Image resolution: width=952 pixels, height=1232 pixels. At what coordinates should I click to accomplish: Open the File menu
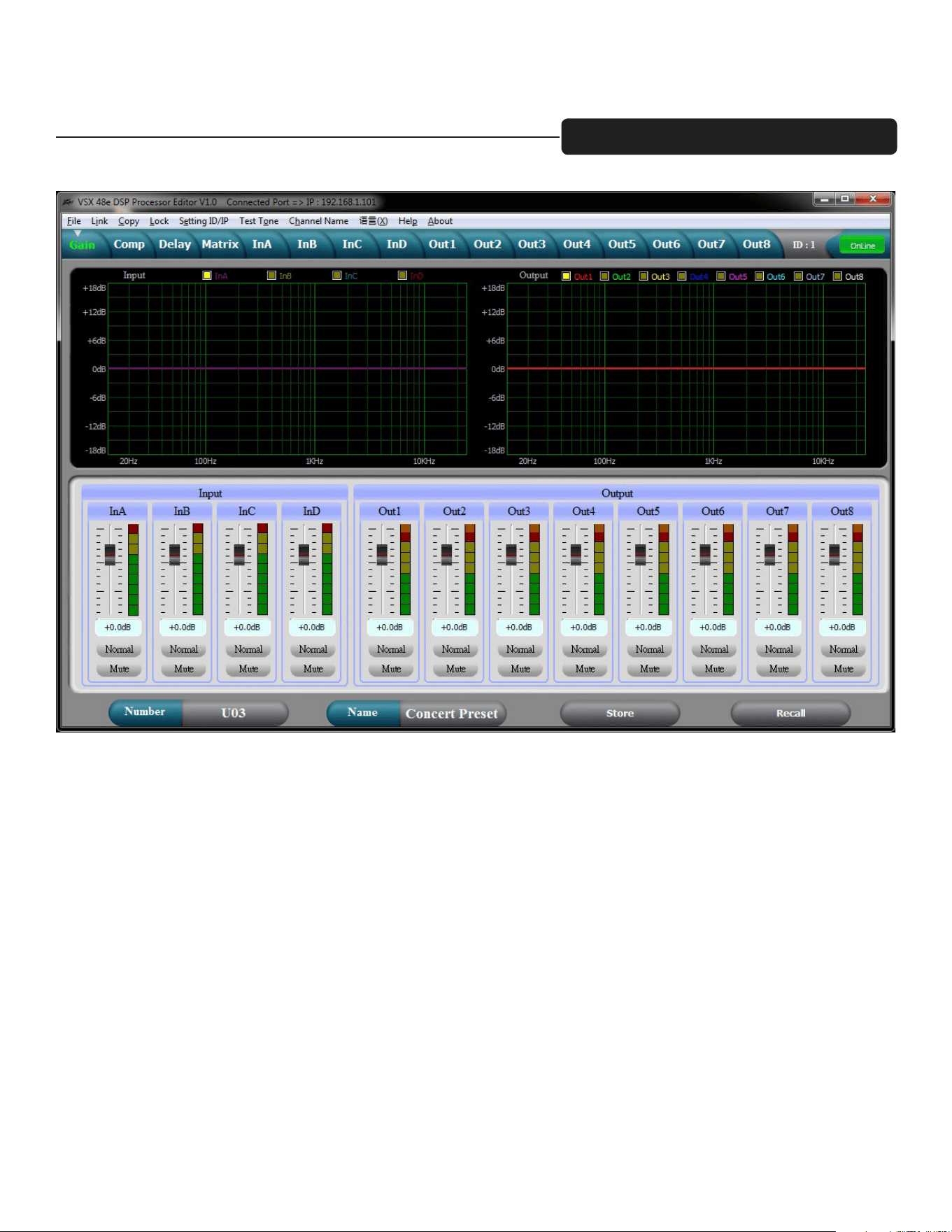tap(73, 221)
